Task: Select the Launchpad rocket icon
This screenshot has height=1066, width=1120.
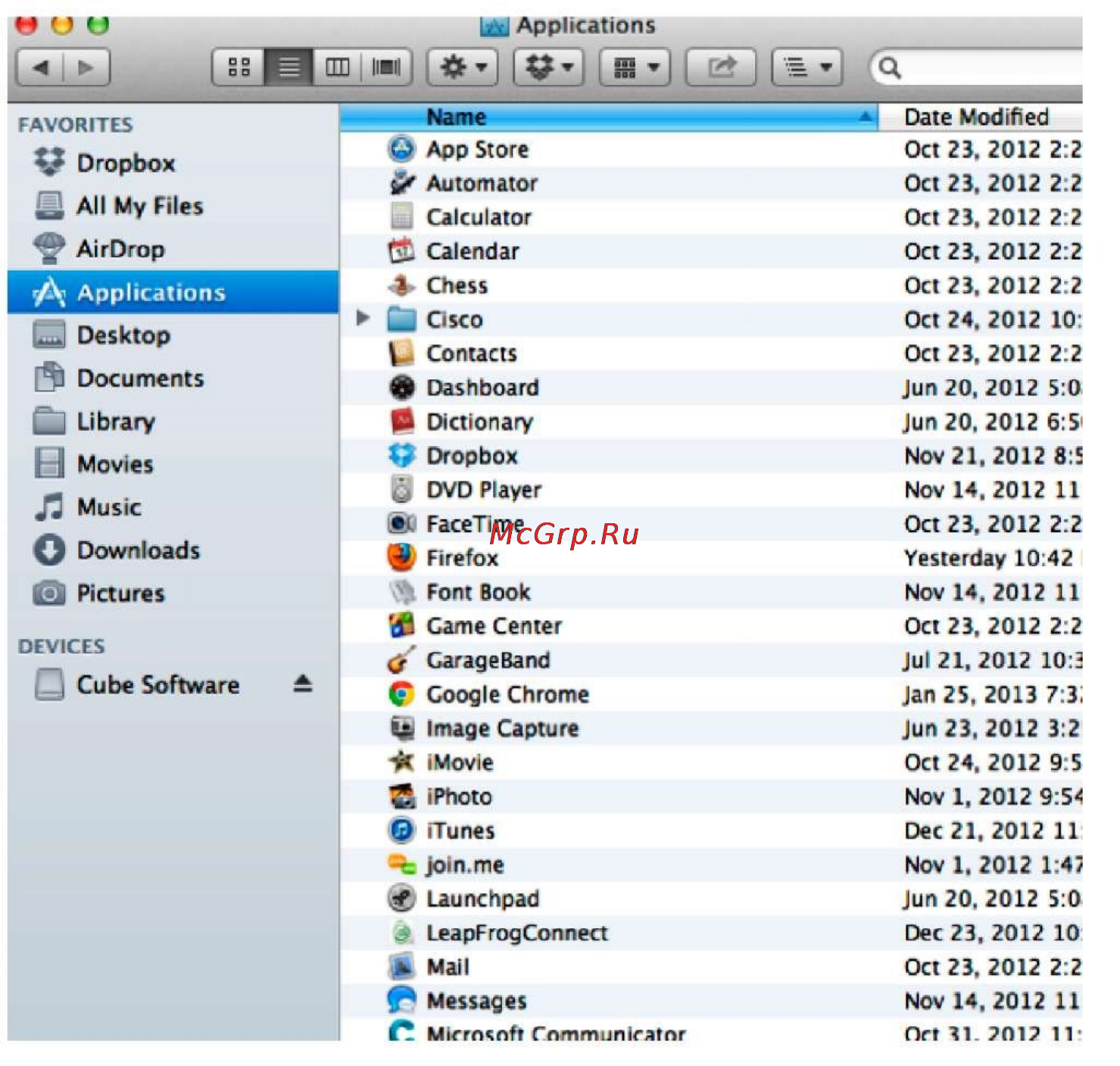Action: pyautogui.click(x=401, y=898)
